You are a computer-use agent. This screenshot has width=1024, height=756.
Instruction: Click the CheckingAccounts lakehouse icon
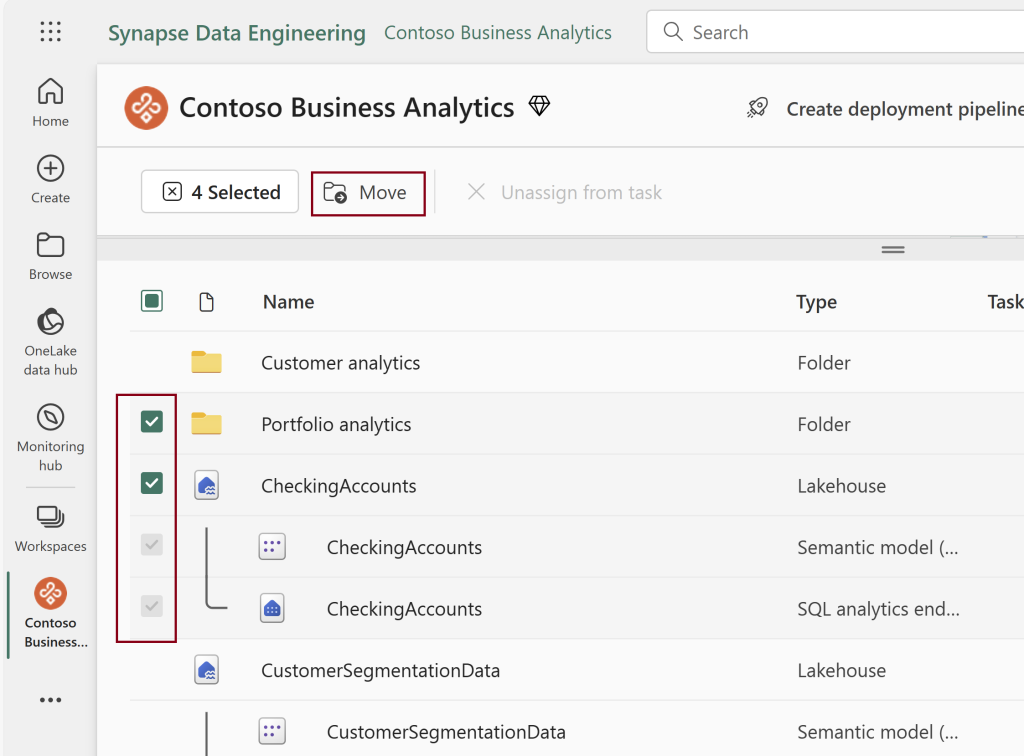[x=206, y=486]
